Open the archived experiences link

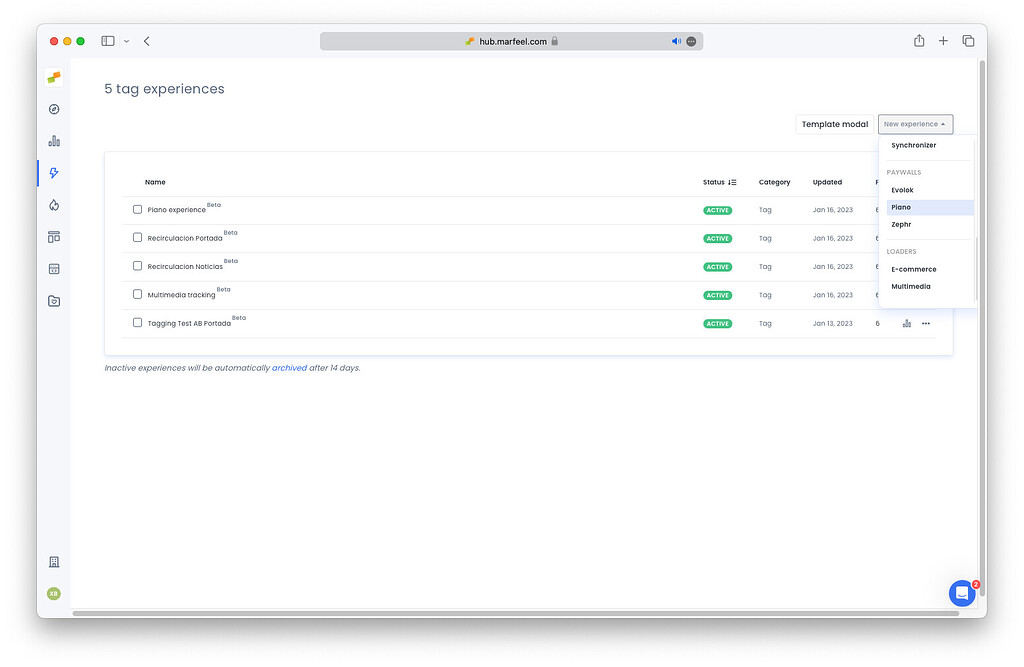pyautogui.click(x=290, y=368)
